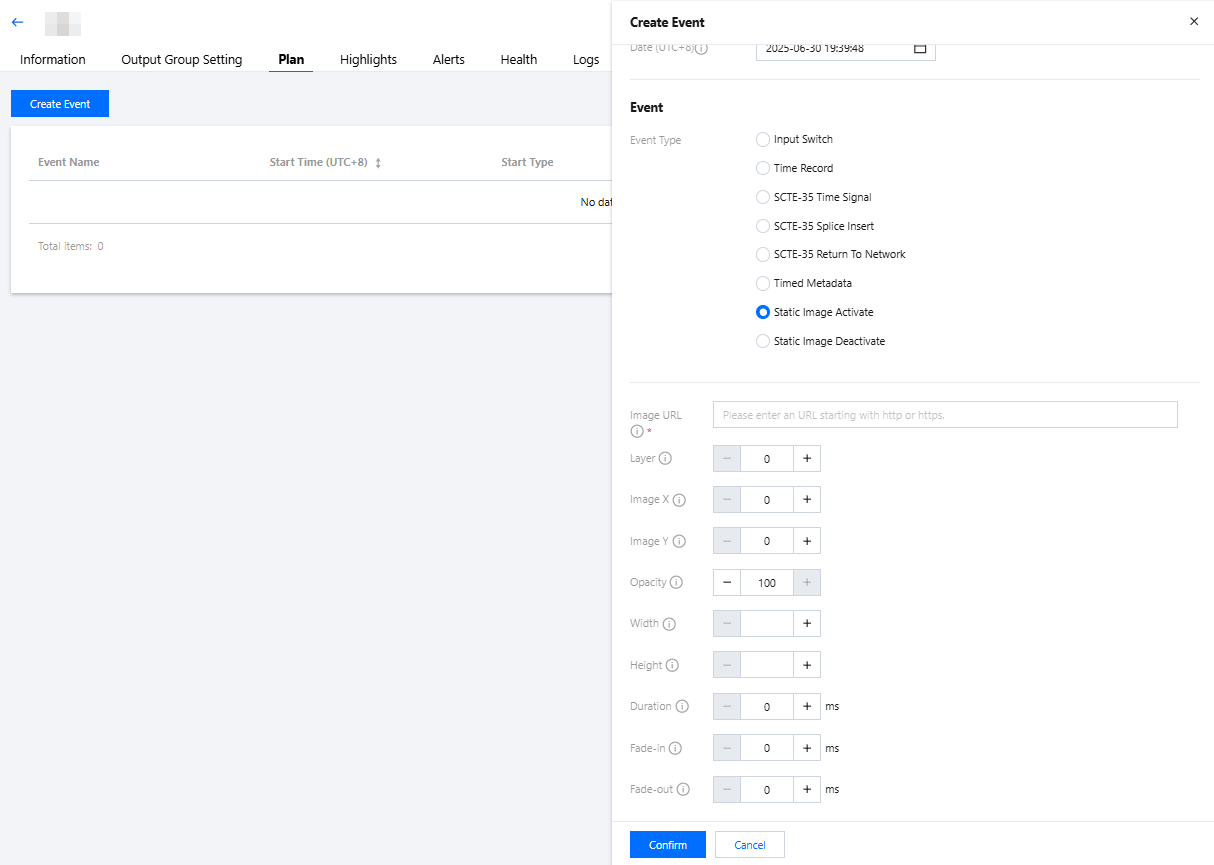Click the Image URL input field
This screenshot has height=865, width=1214.
[944, 415]
